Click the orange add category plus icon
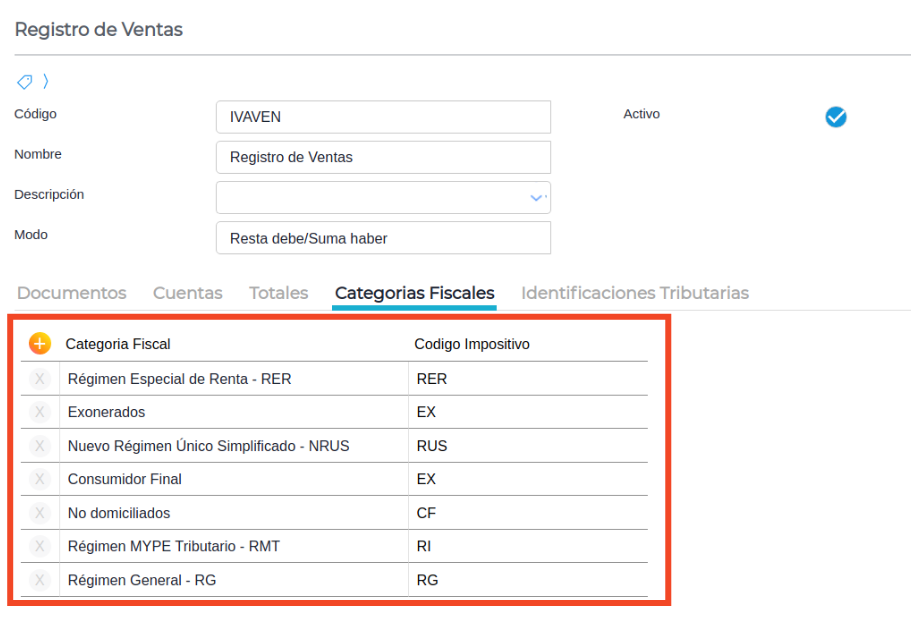911x622 pixels. click(x=39, y=343)
